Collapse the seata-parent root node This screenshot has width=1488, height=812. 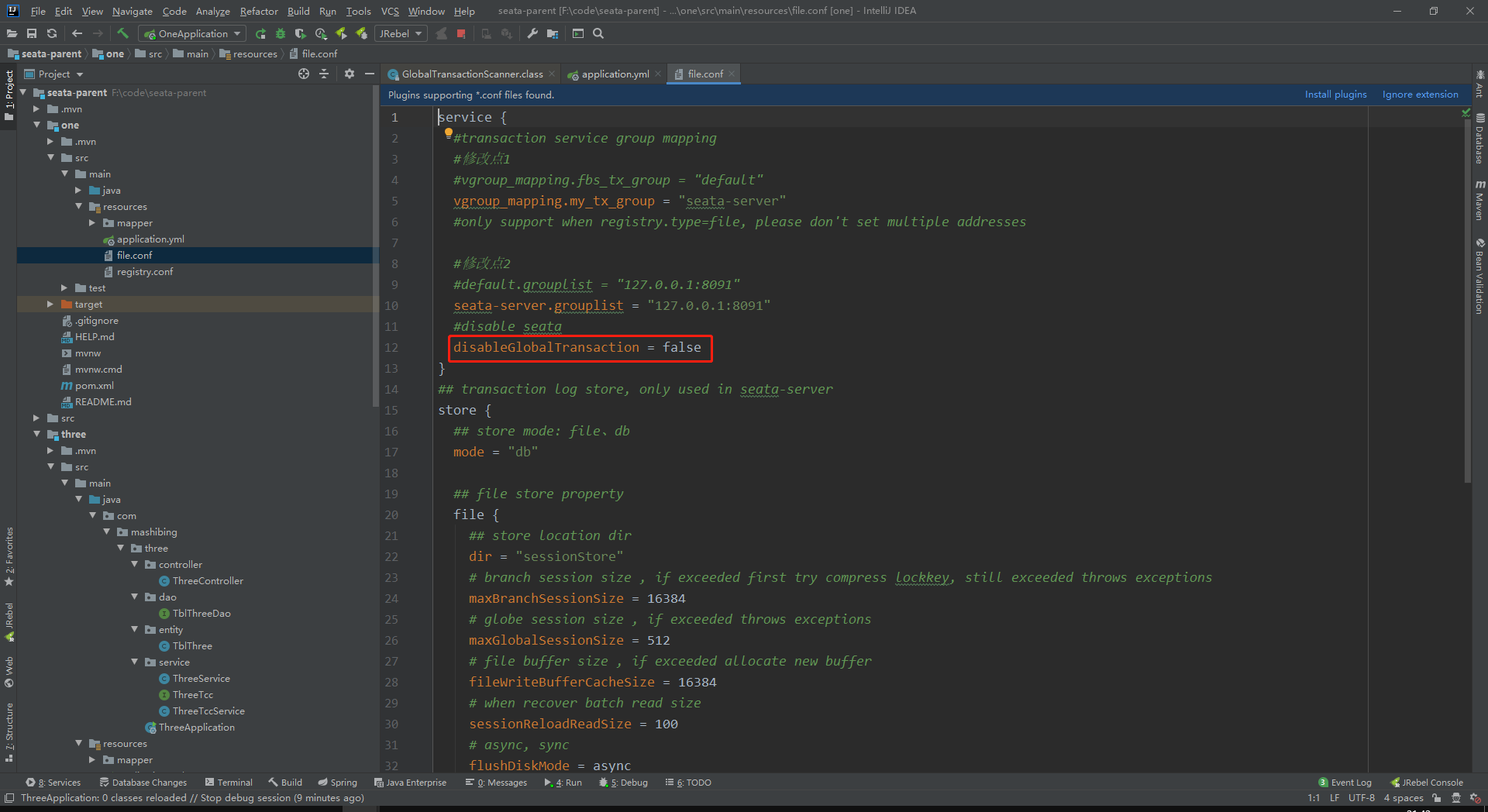pos(23,92)
